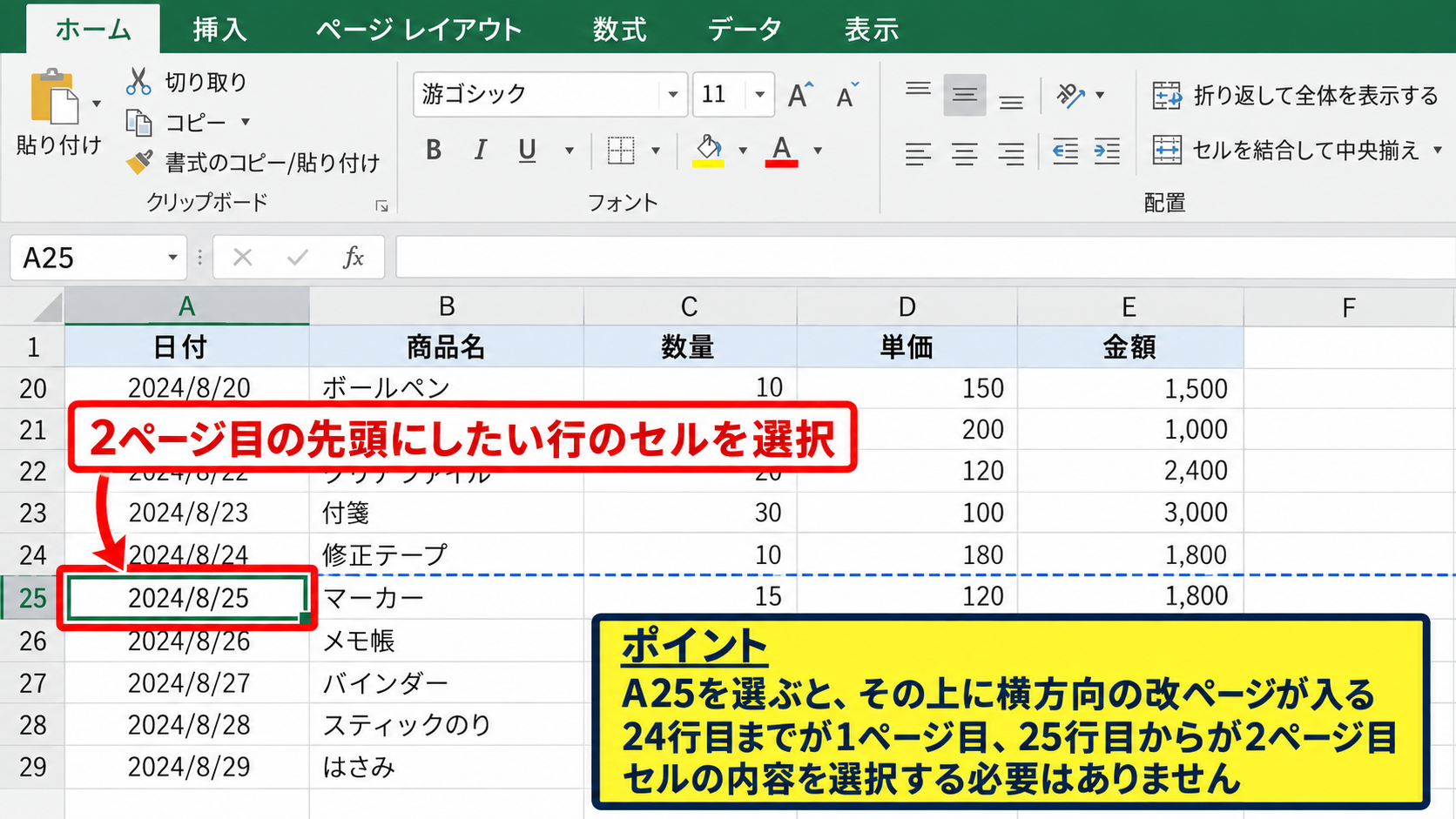
Task: Open the merge cells dropdown arrow
Action: (x=1437, y=150)
